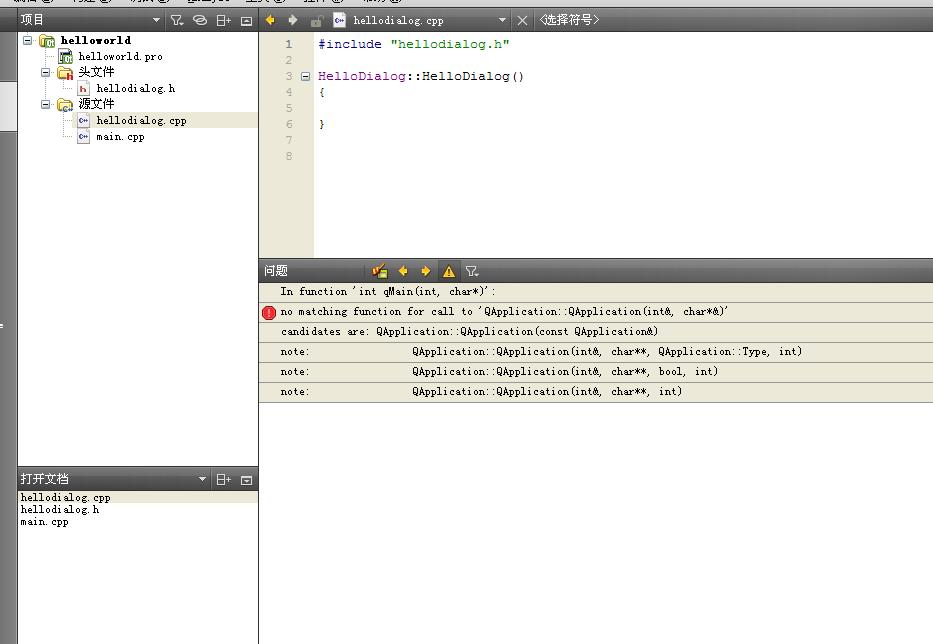This screenshot has width=933, height=644.
Task: Switch to main.cpp in open documents
Action: coord(138,522)
